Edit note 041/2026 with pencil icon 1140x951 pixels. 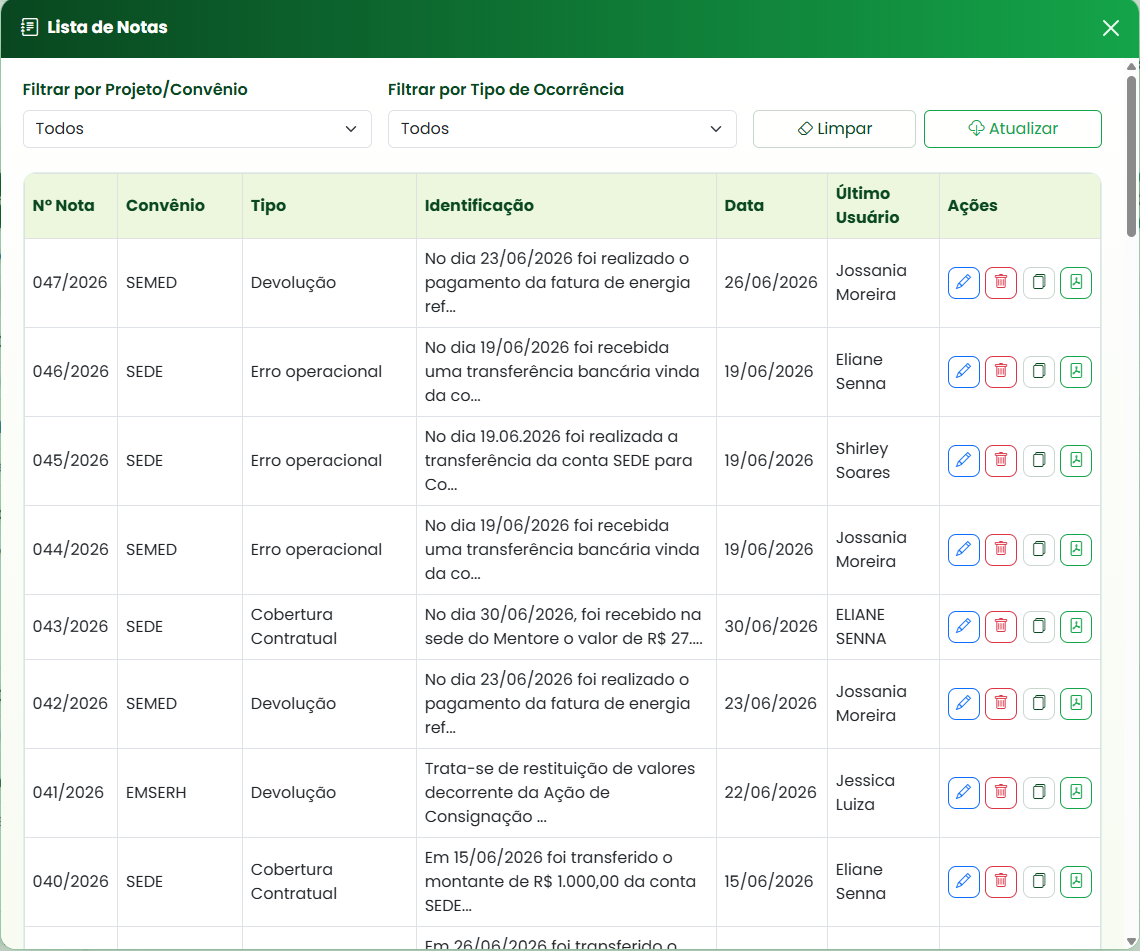click(x=963, y=792)
